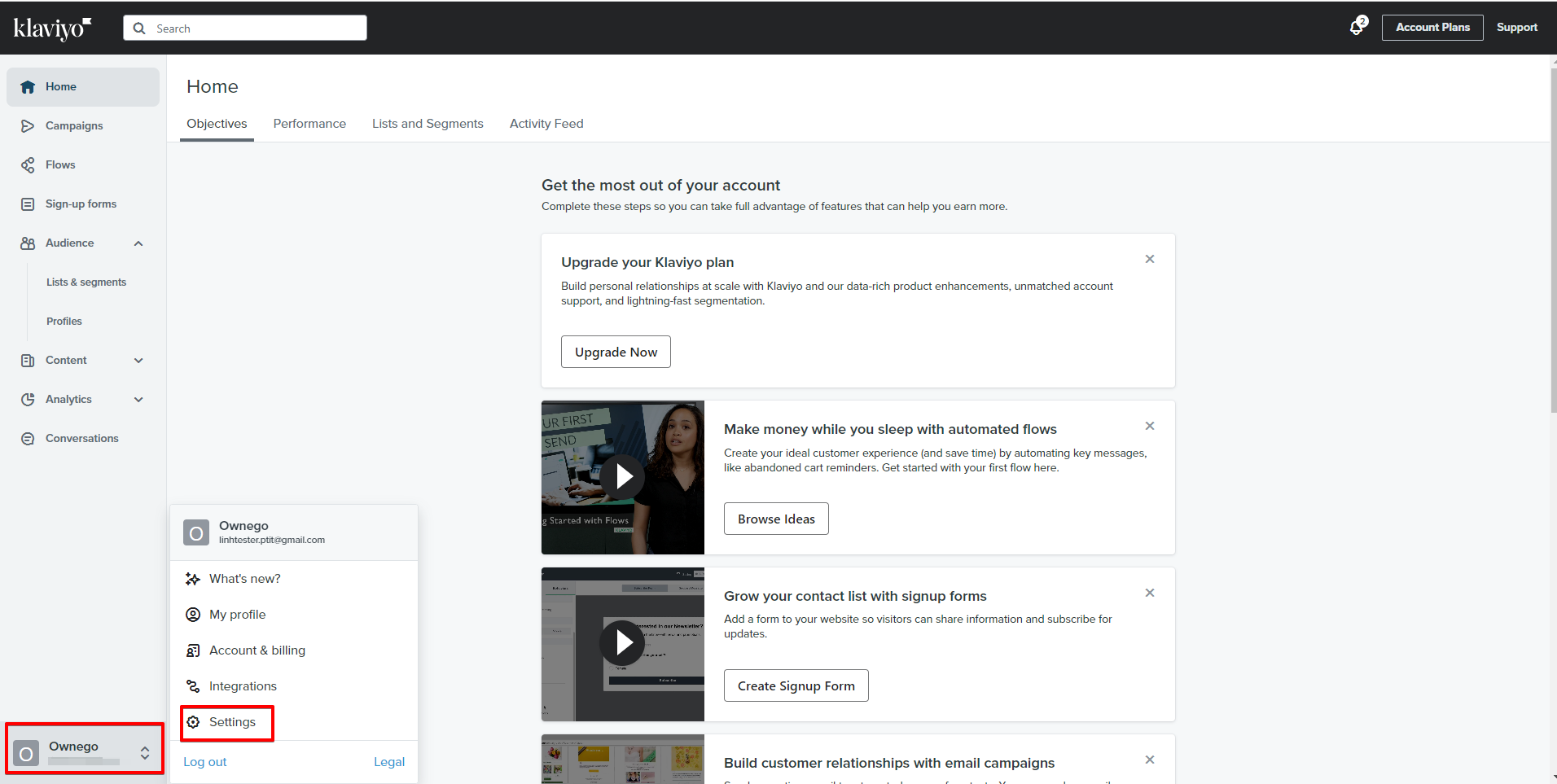The image size is (1557, 784).
Task: Click the Account Plans button
Action: point(1432,28)
